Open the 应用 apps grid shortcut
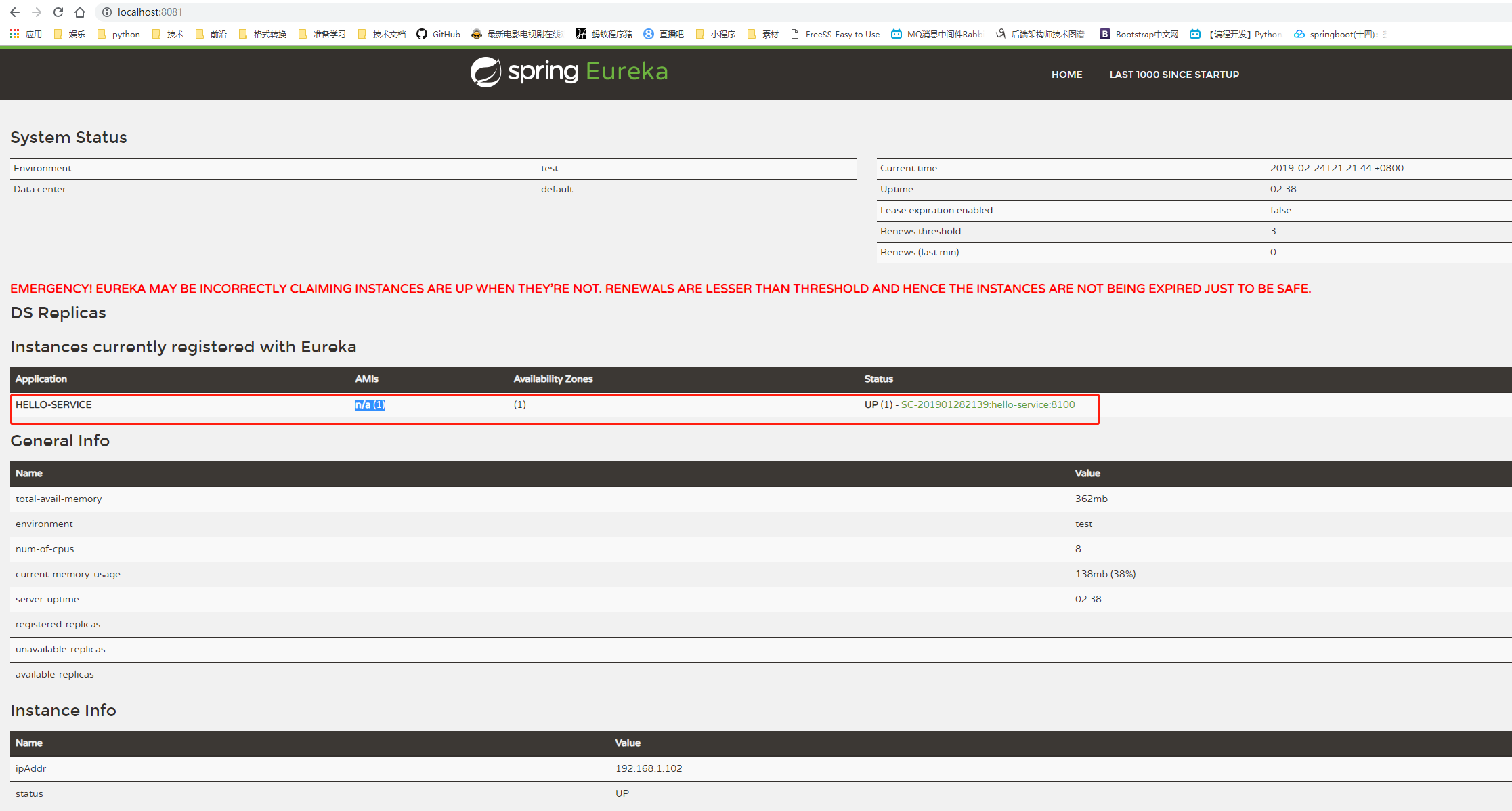Image resolution: width=1512 pixels, height=811 pixels. (26, 34)
